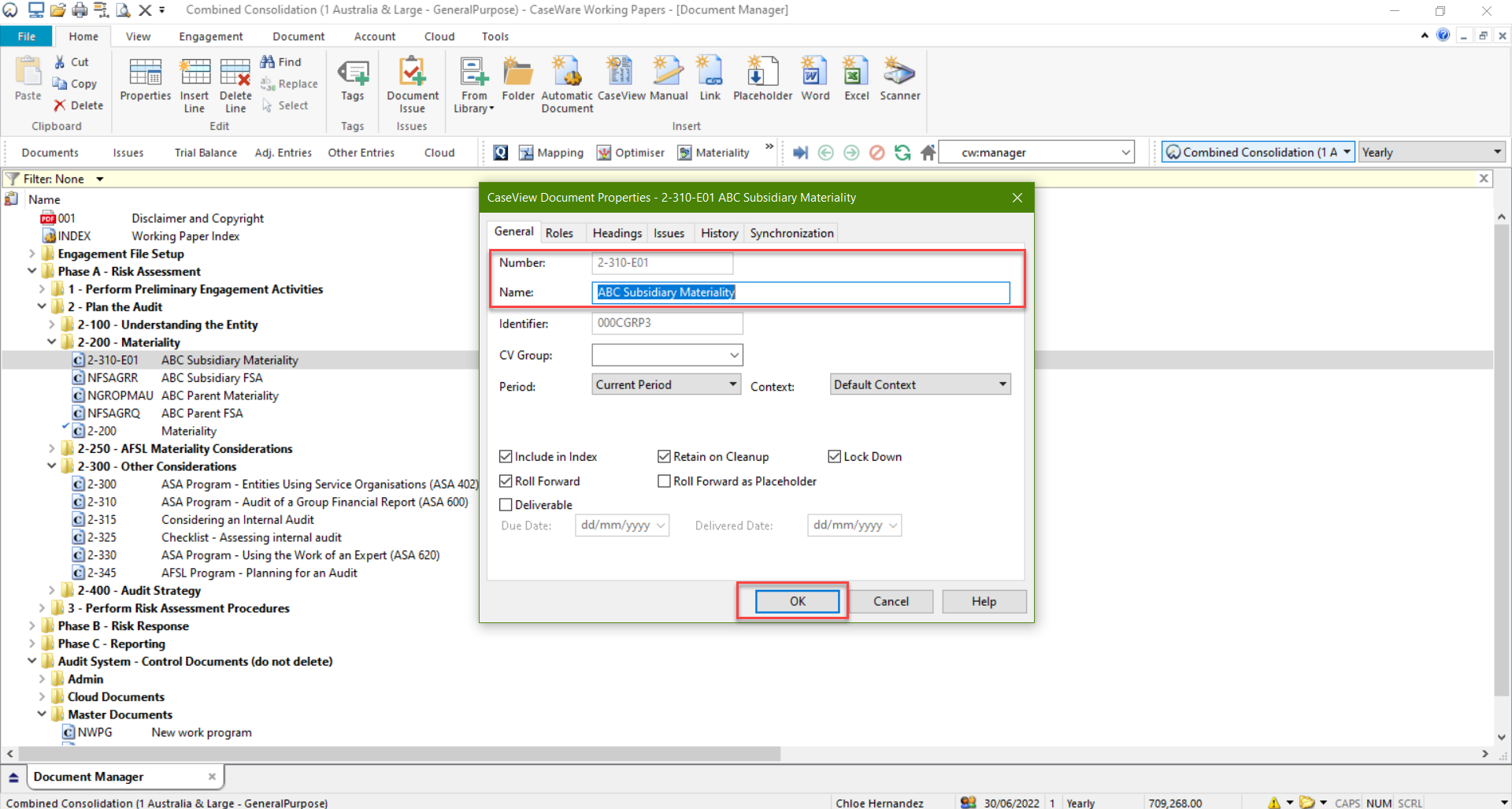Click the red stop icon
Image resolution: width=1512 pixels, height=809 pixels.
pos(876,152)
